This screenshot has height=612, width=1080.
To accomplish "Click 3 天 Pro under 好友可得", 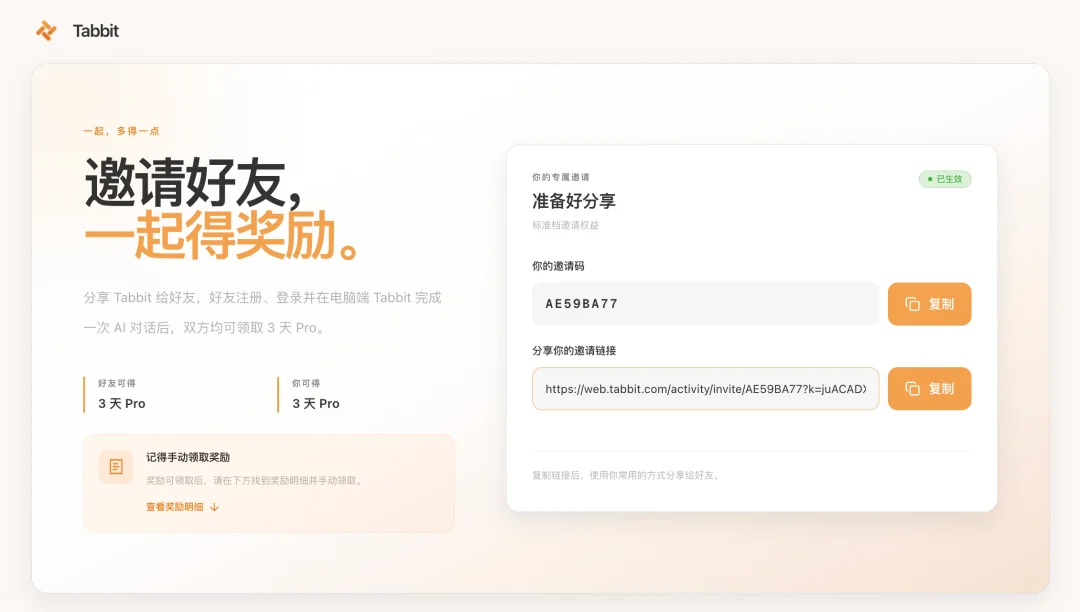I will (122, 403).
